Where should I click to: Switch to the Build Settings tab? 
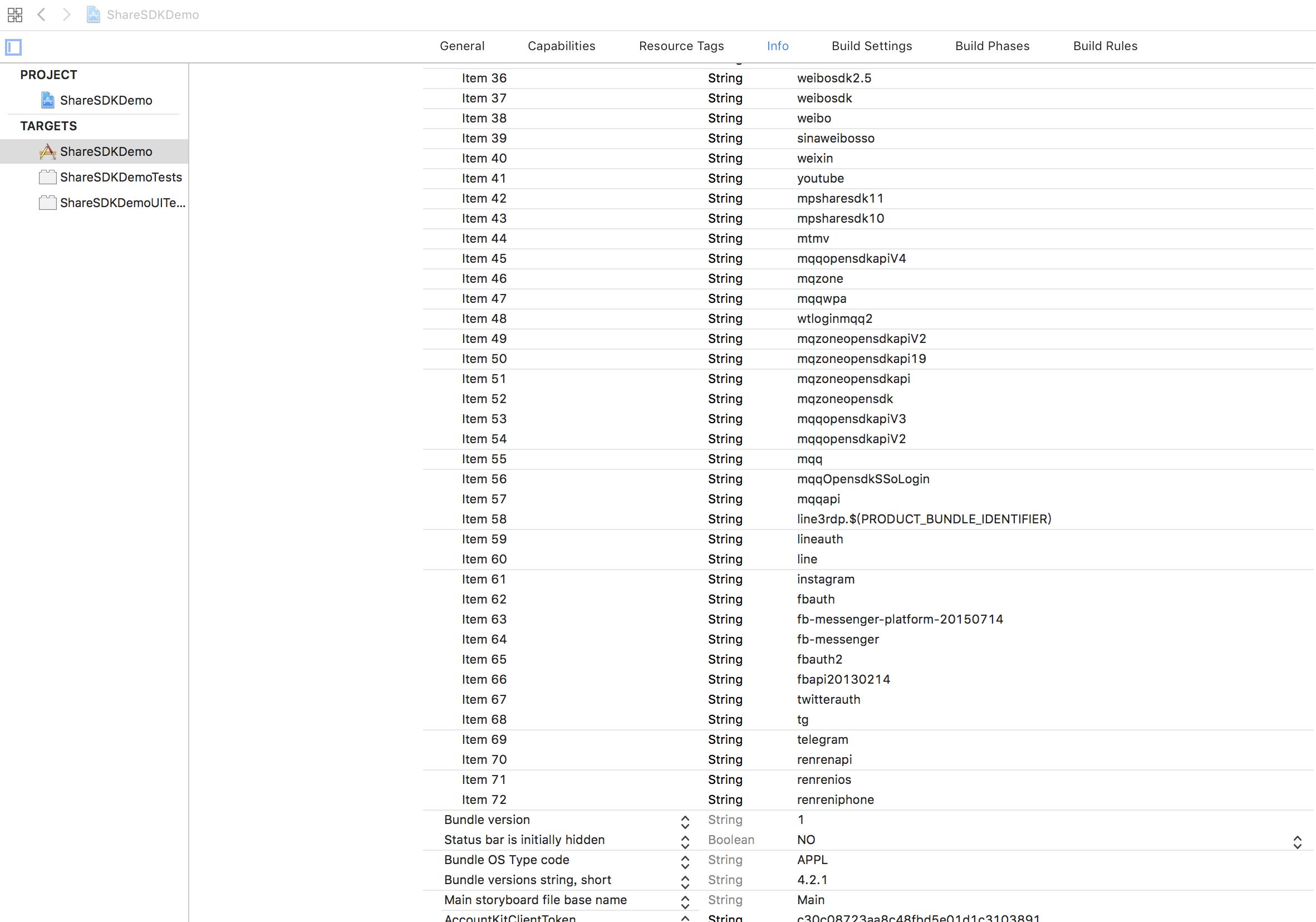point(871,46)
